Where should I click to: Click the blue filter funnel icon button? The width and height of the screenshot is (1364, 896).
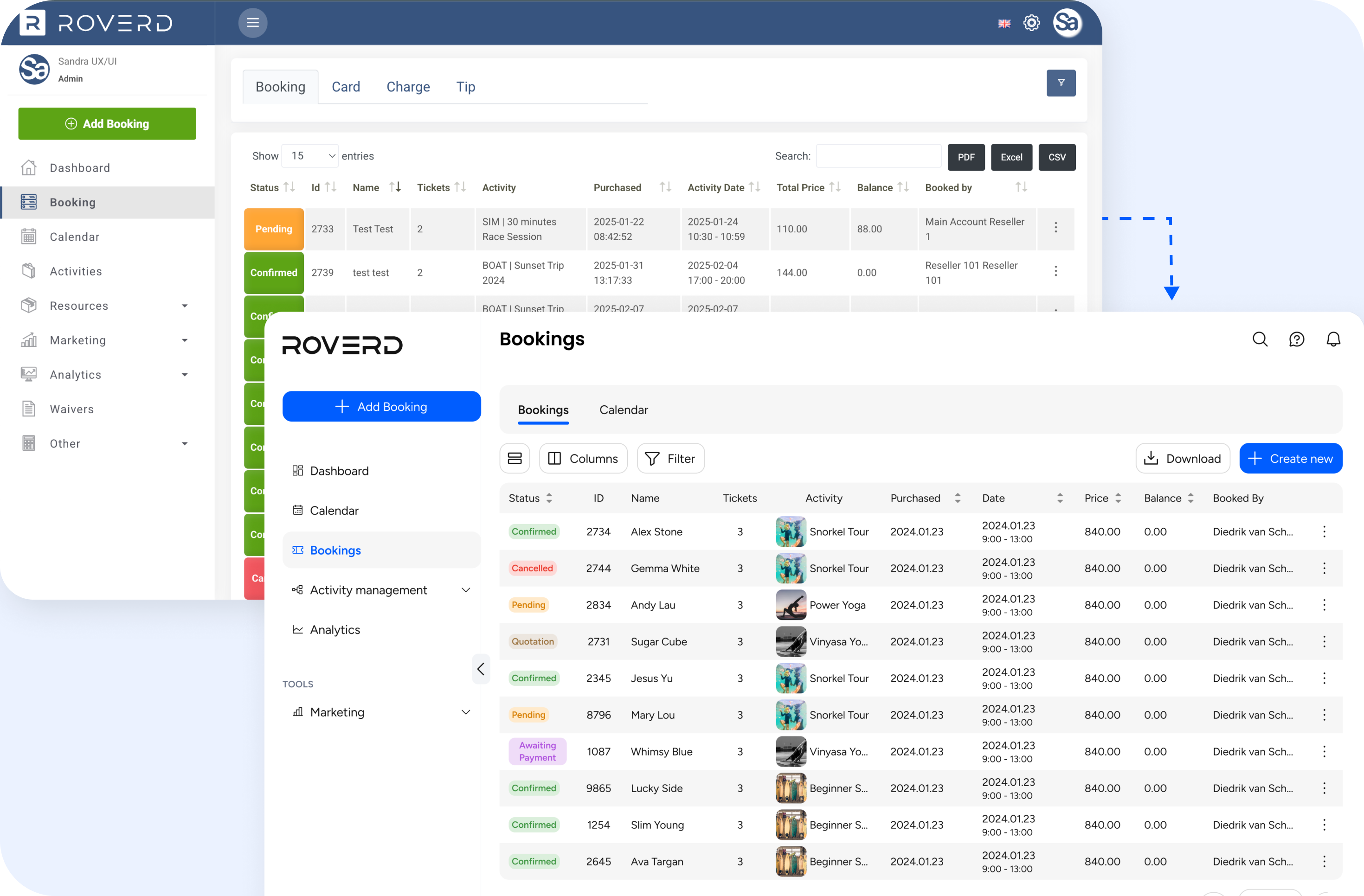[1060, 83]
